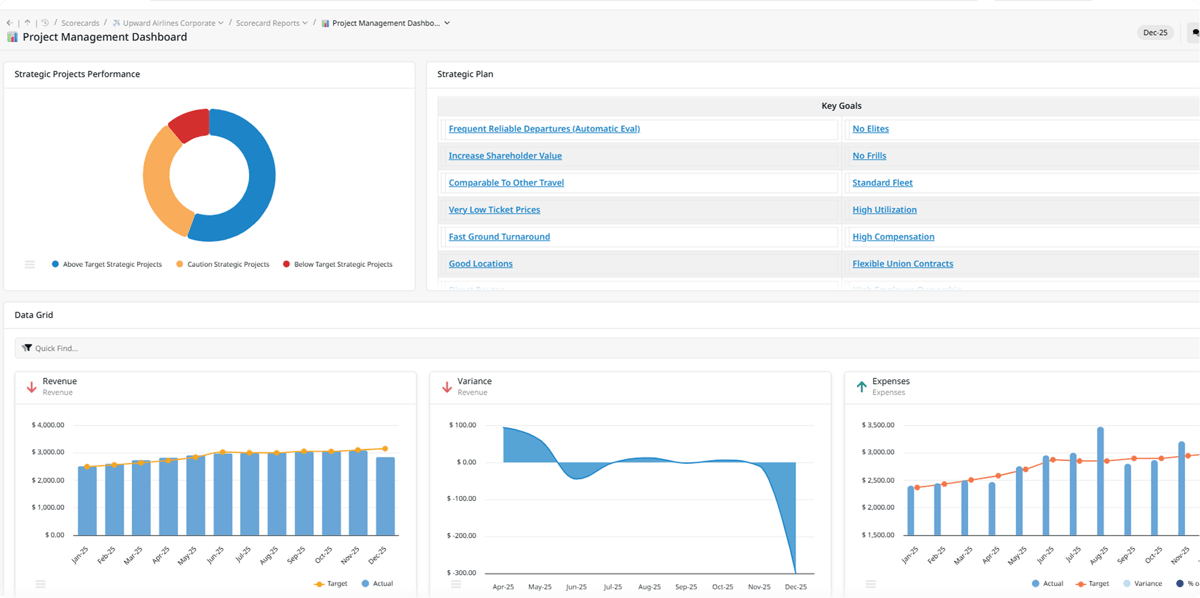
Task: Open the No Elites link
Action: pyautogui.click(x=870, y=129)
